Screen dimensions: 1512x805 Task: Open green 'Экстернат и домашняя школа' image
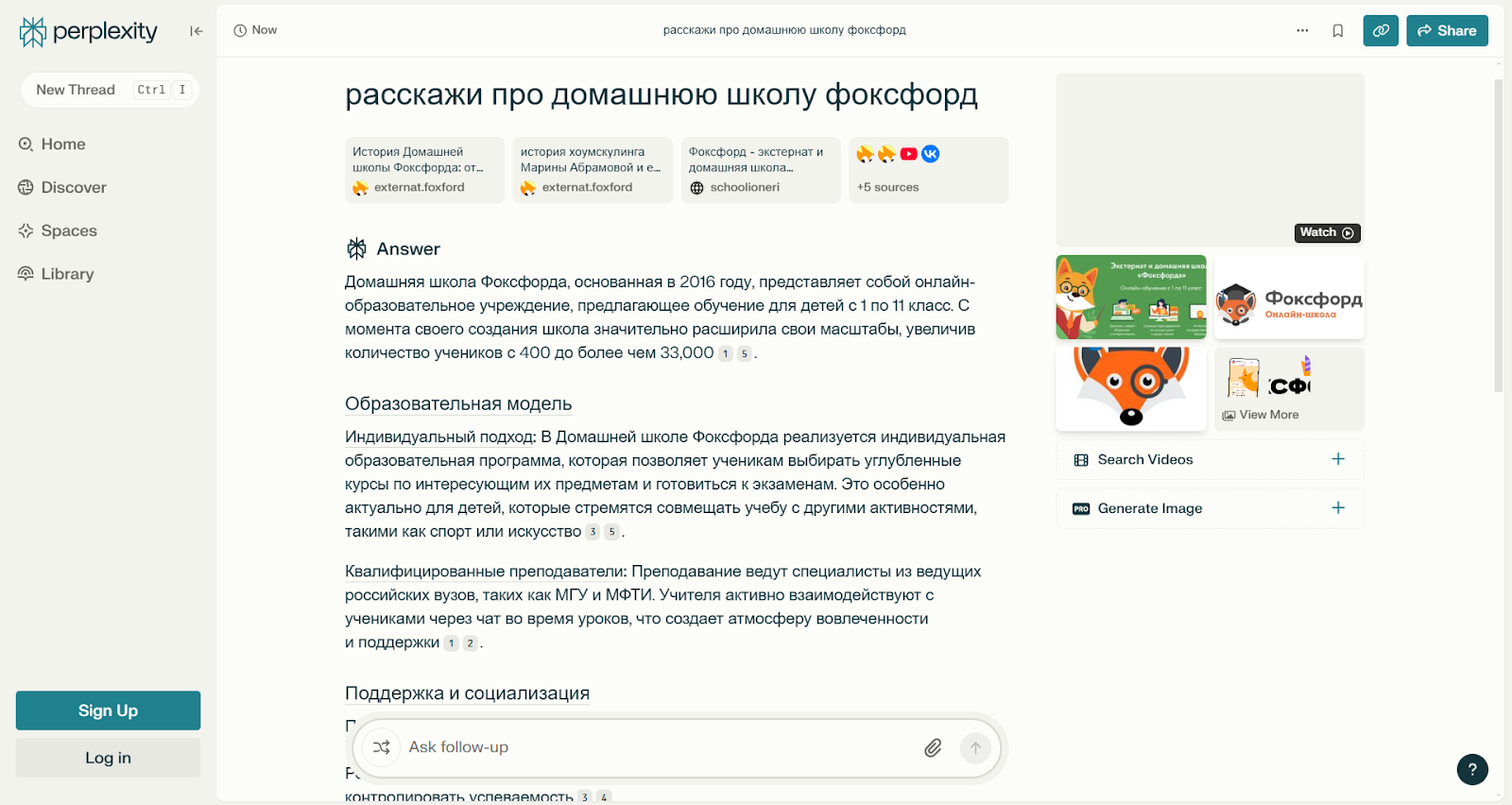point(1131,297)
